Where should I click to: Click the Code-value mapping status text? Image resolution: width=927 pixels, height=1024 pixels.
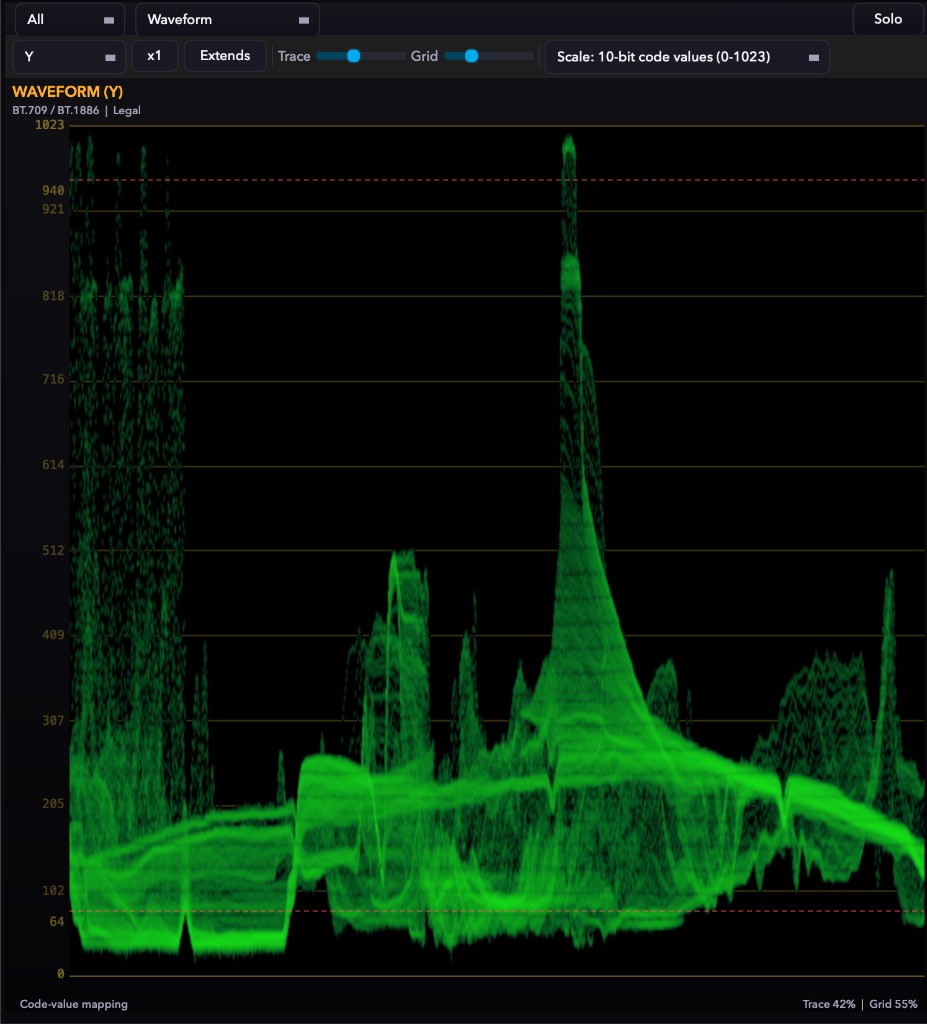tap(74, 1004)
